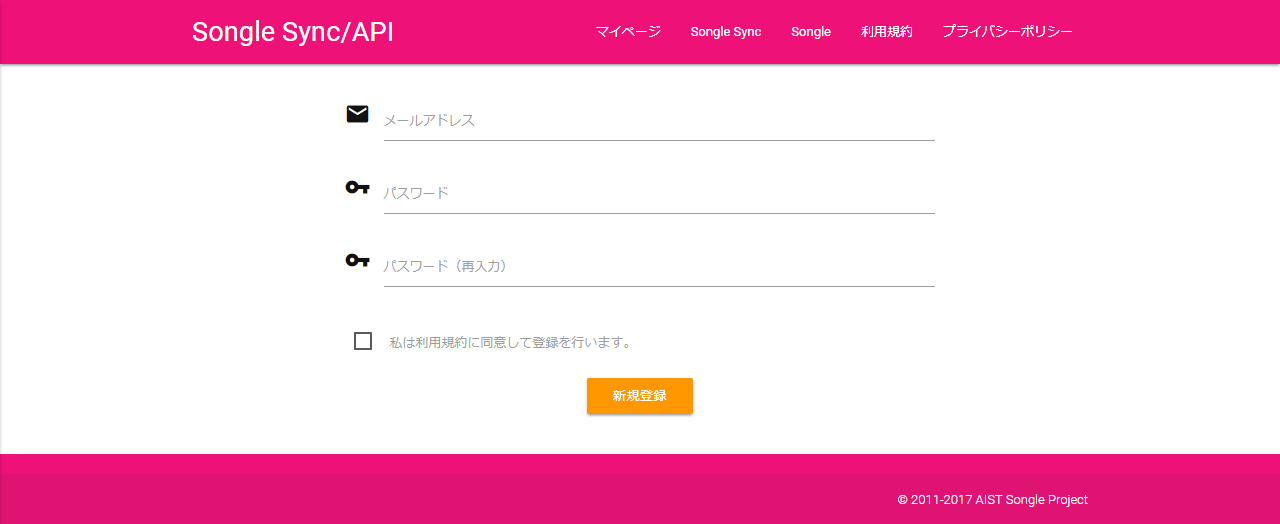Screen dimensions: 1280x524
Task: Focus the パスワード input field
Action: point(658,194)
